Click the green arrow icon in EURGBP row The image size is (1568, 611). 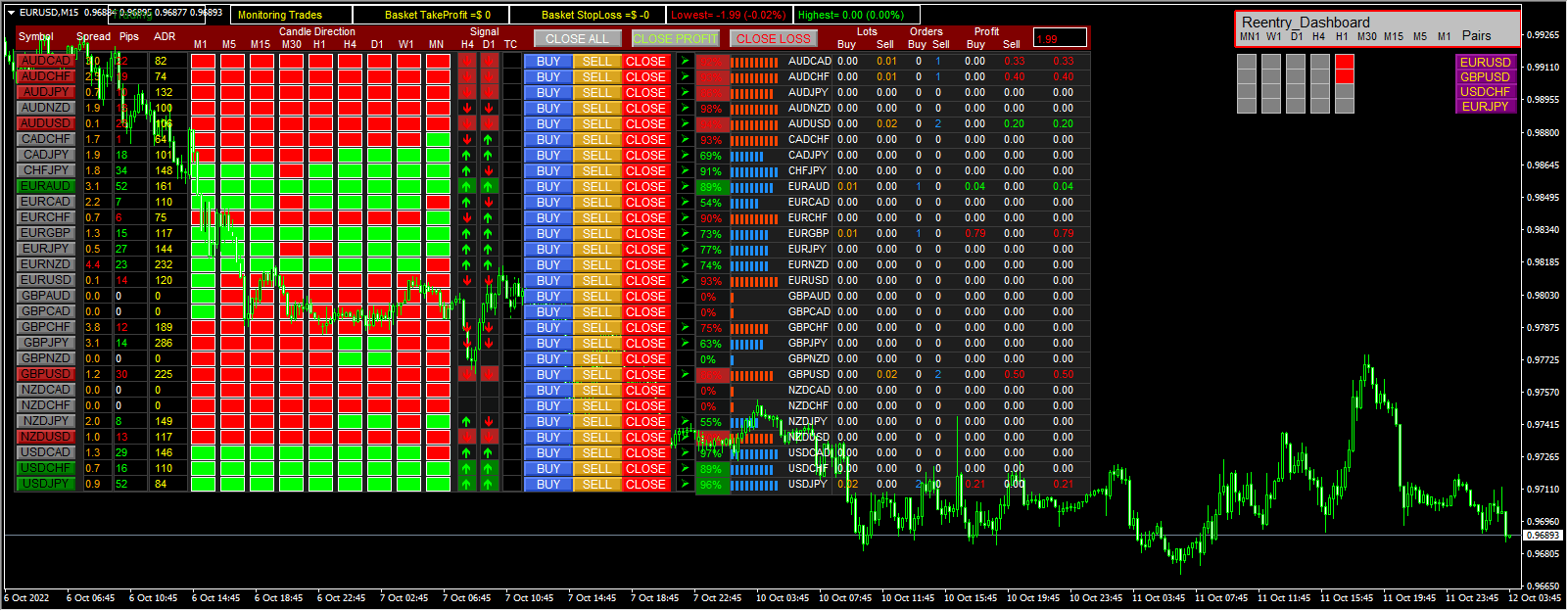click(x=685, y=233)
